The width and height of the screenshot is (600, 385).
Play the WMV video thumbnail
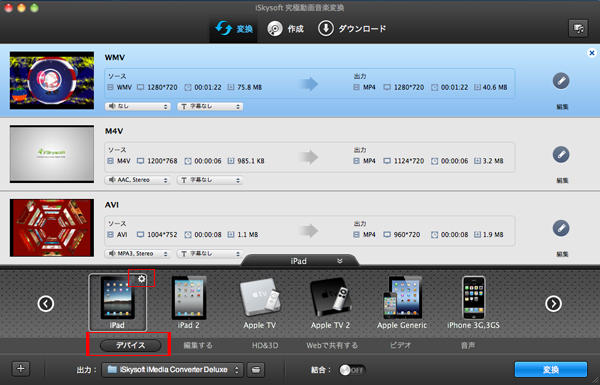52,80
